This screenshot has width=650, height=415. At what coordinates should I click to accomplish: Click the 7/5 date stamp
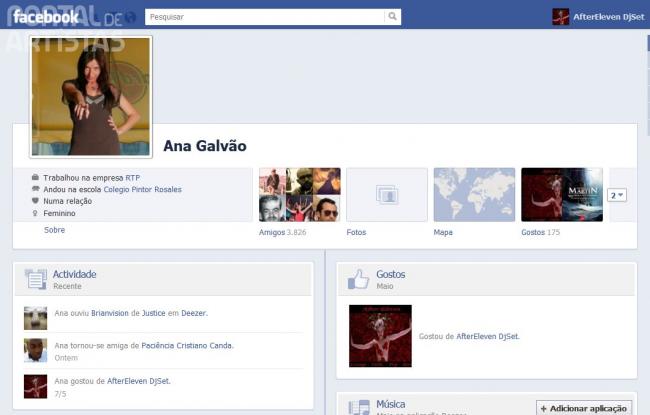pyautogui.click(x=60, y=394)
